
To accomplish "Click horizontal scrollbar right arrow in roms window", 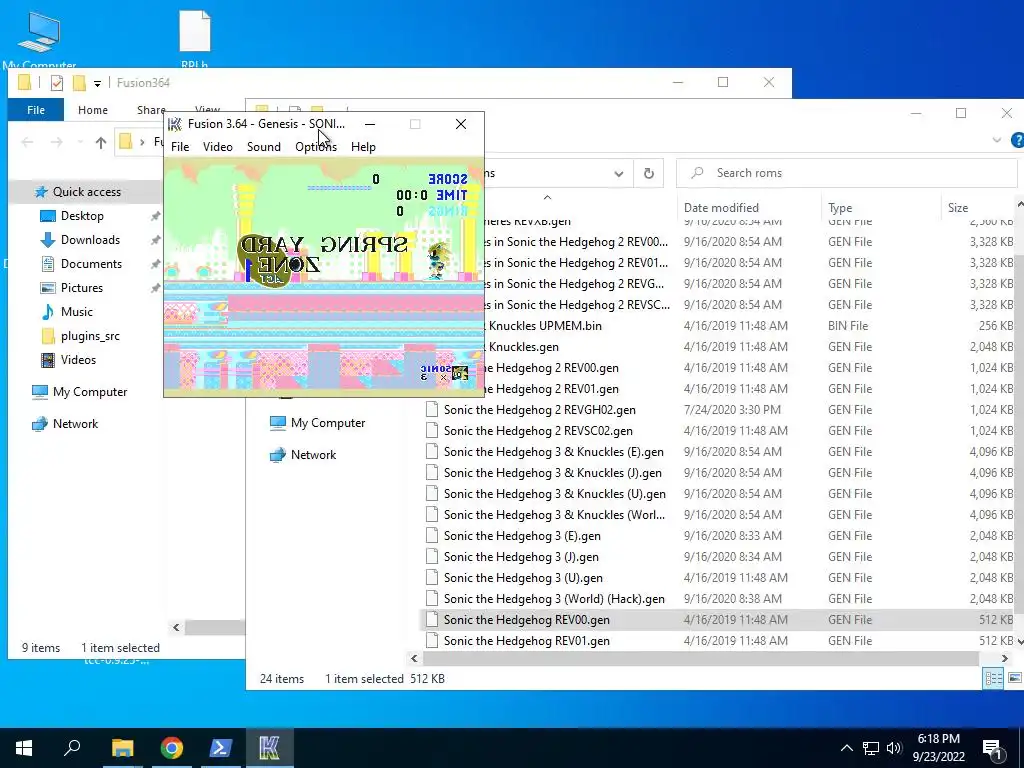I will (x=1004, y=658).
